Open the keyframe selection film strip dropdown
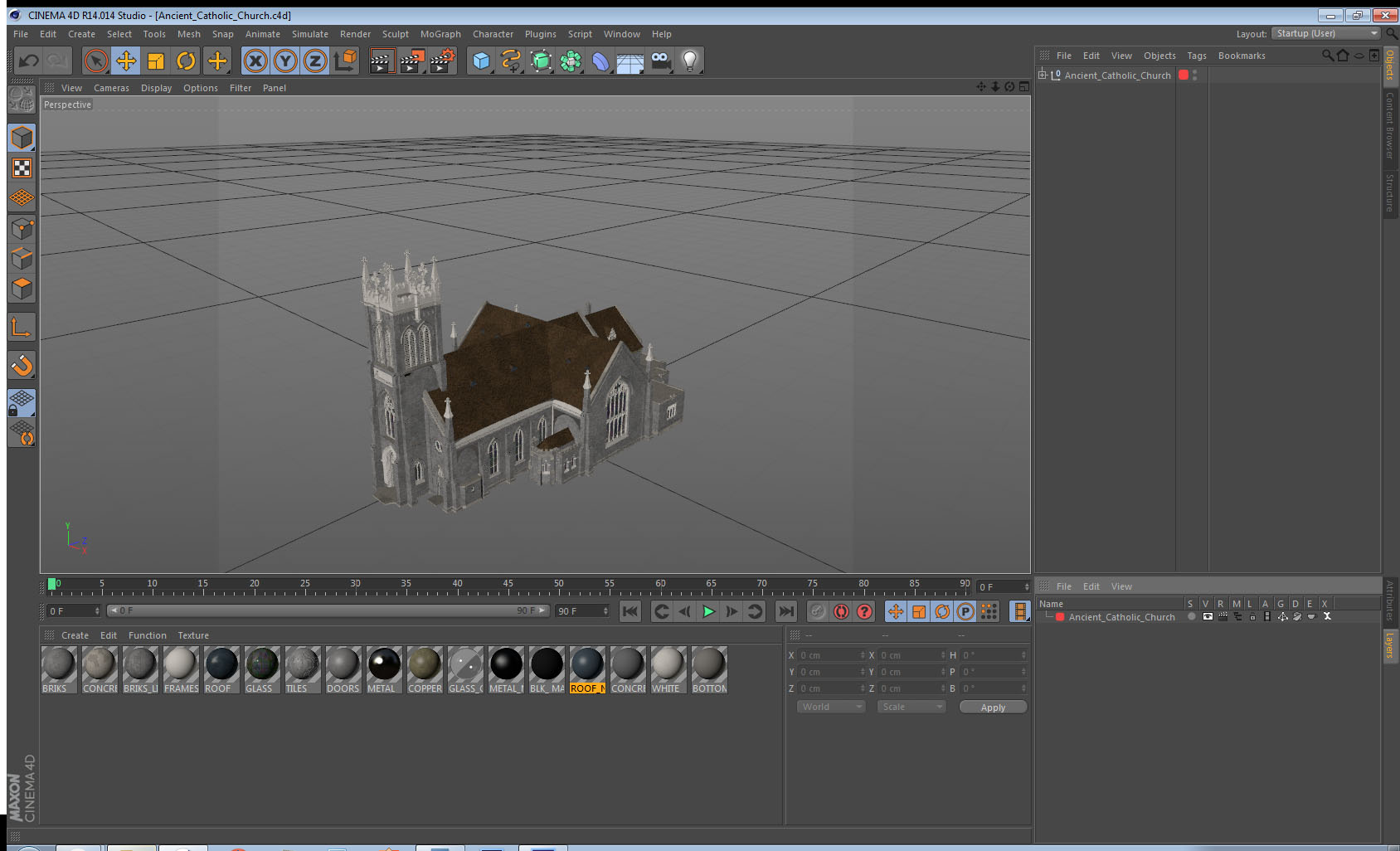This screenshot has width=1400, height=851. (1019, 611)
